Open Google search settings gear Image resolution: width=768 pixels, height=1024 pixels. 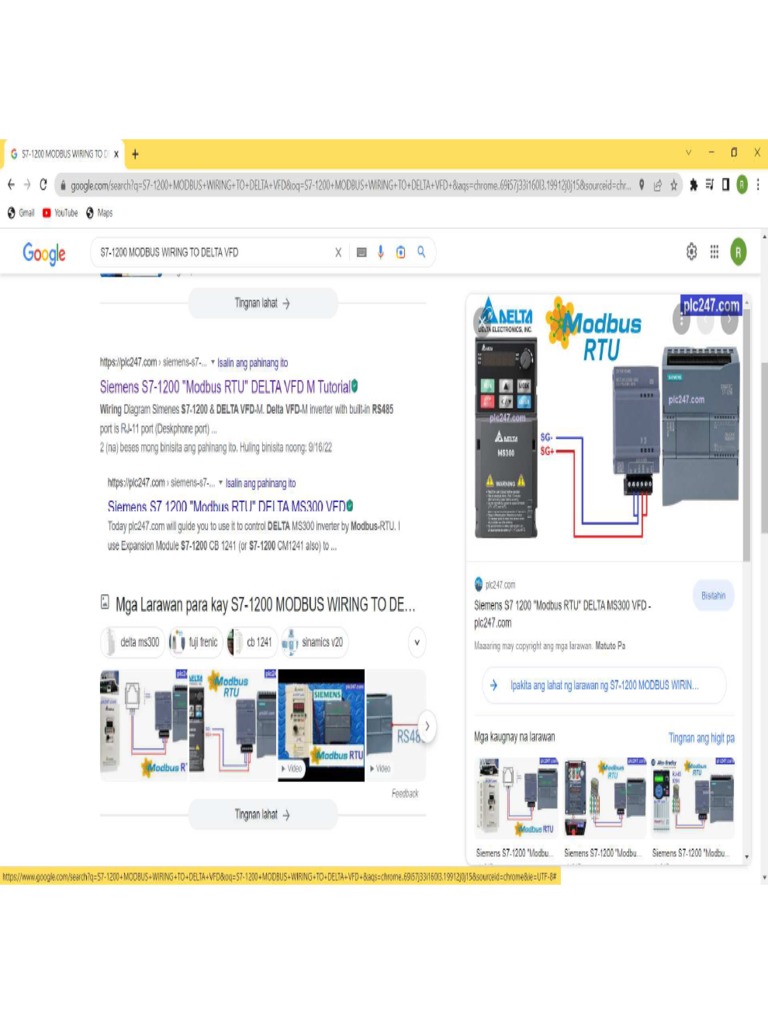coord(692,251)
